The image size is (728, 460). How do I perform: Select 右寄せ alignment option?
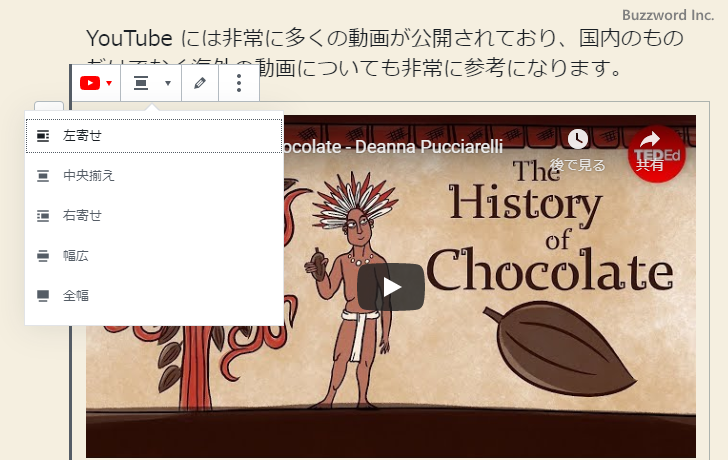click(x=154, y=215)
